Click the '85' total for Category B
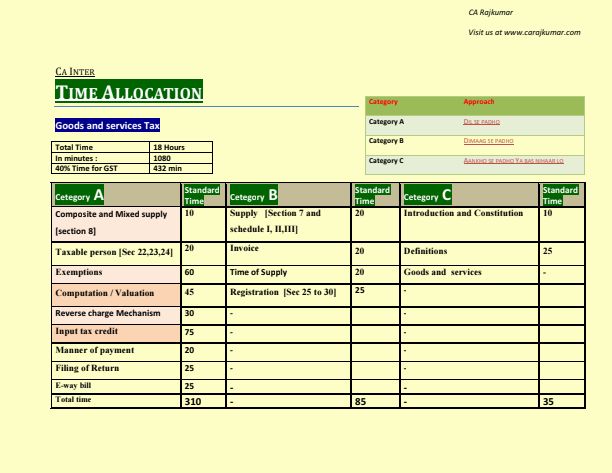Viewport: 612px width, 473px height. pyautogui.click(x=375, y=401)
